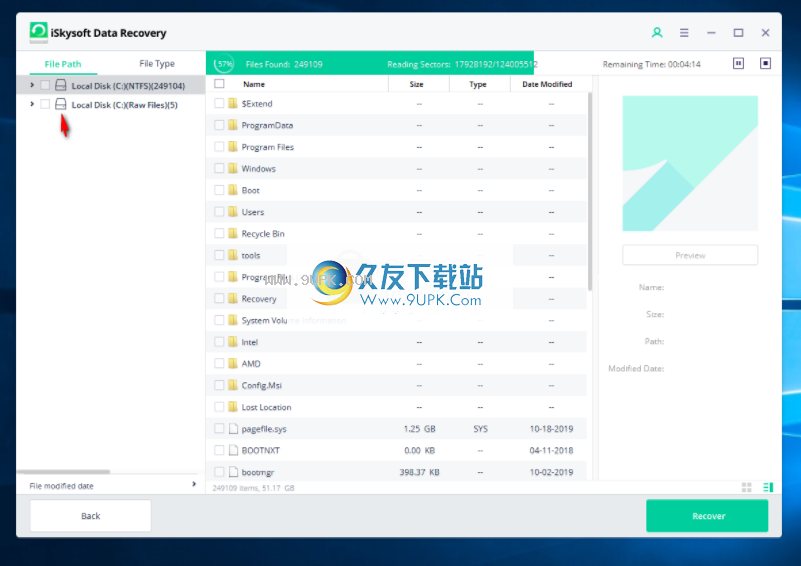Screen dimensions: 801x566
Task: Check the Local Disk (C:)(NTFS) checkbox
Action: [45, 85]
